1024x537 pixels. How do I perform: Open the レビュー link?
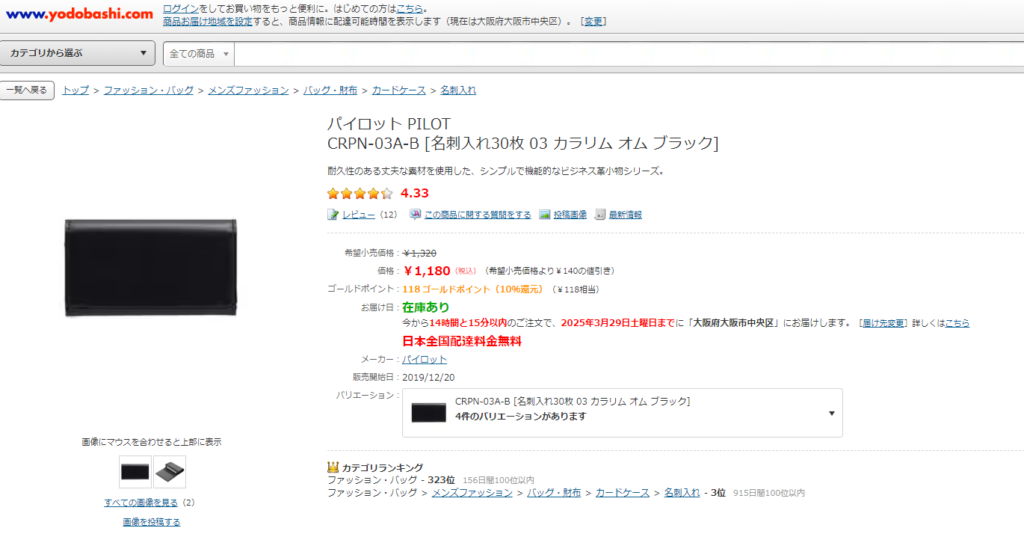coord(359,214)
